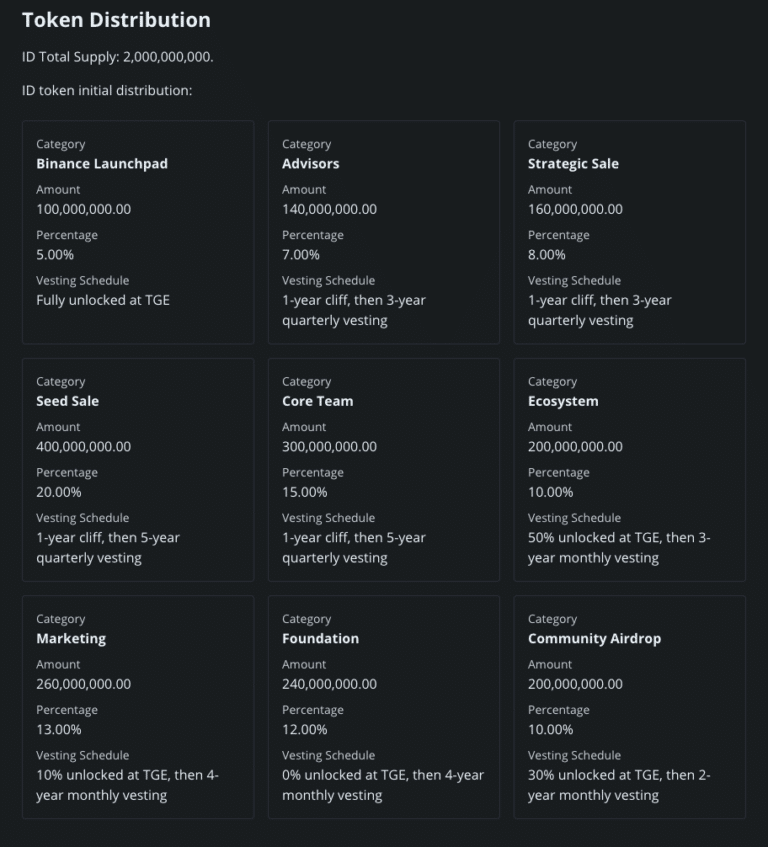Click the 7.00% Advisors percentage
The height and width of the screenshot is (847, 768).
301,255
